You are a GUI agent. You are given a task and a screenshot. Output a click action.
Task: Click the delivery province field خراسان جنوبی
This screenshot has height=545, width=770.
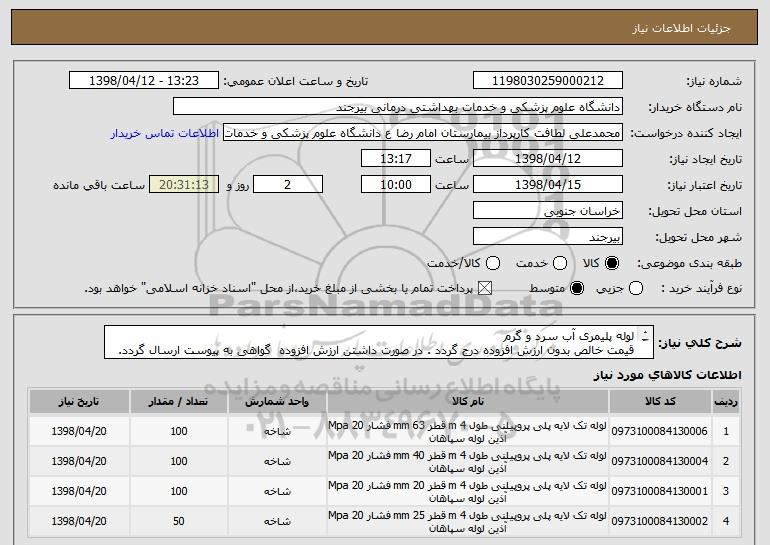tap(548, 211)
